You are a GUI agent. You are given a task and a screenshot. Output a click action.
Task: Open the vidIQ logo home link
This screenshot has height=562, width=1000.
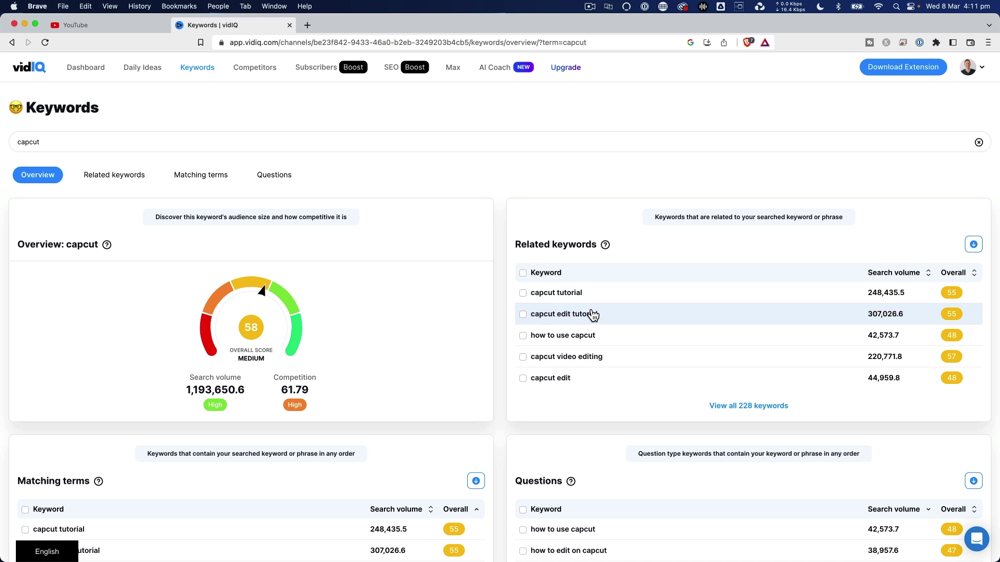(x=29, y=67)
